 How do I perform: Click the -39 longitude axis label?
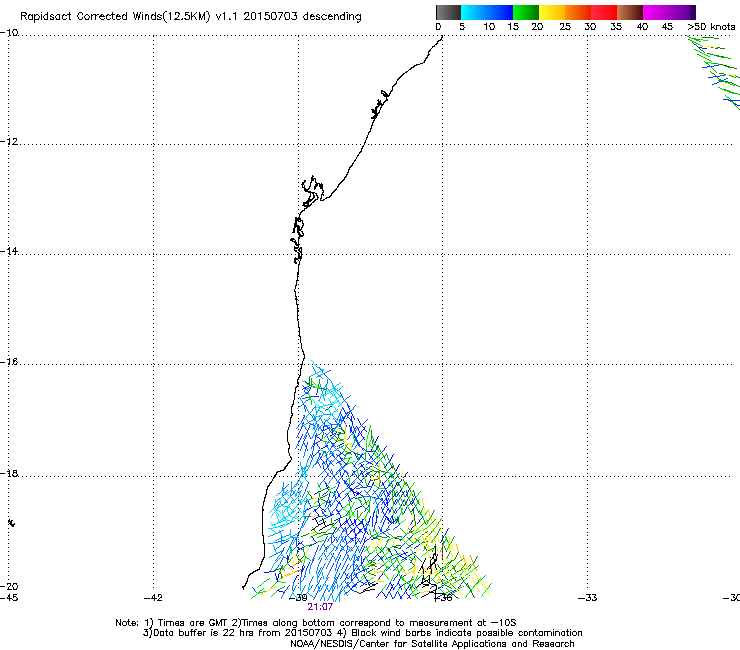coord(298,598)
